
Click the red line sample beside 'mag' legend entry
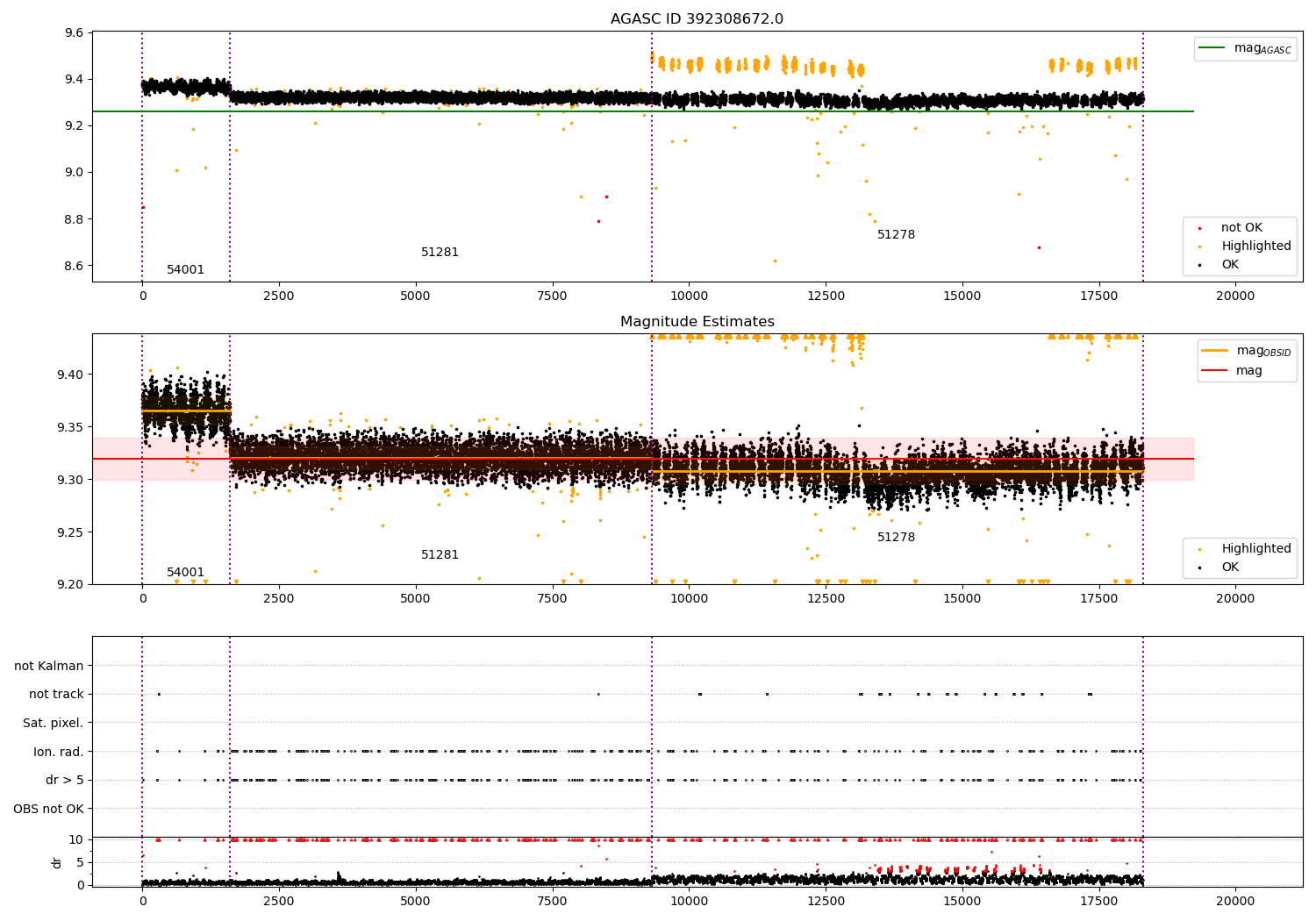coord(1214,370)
